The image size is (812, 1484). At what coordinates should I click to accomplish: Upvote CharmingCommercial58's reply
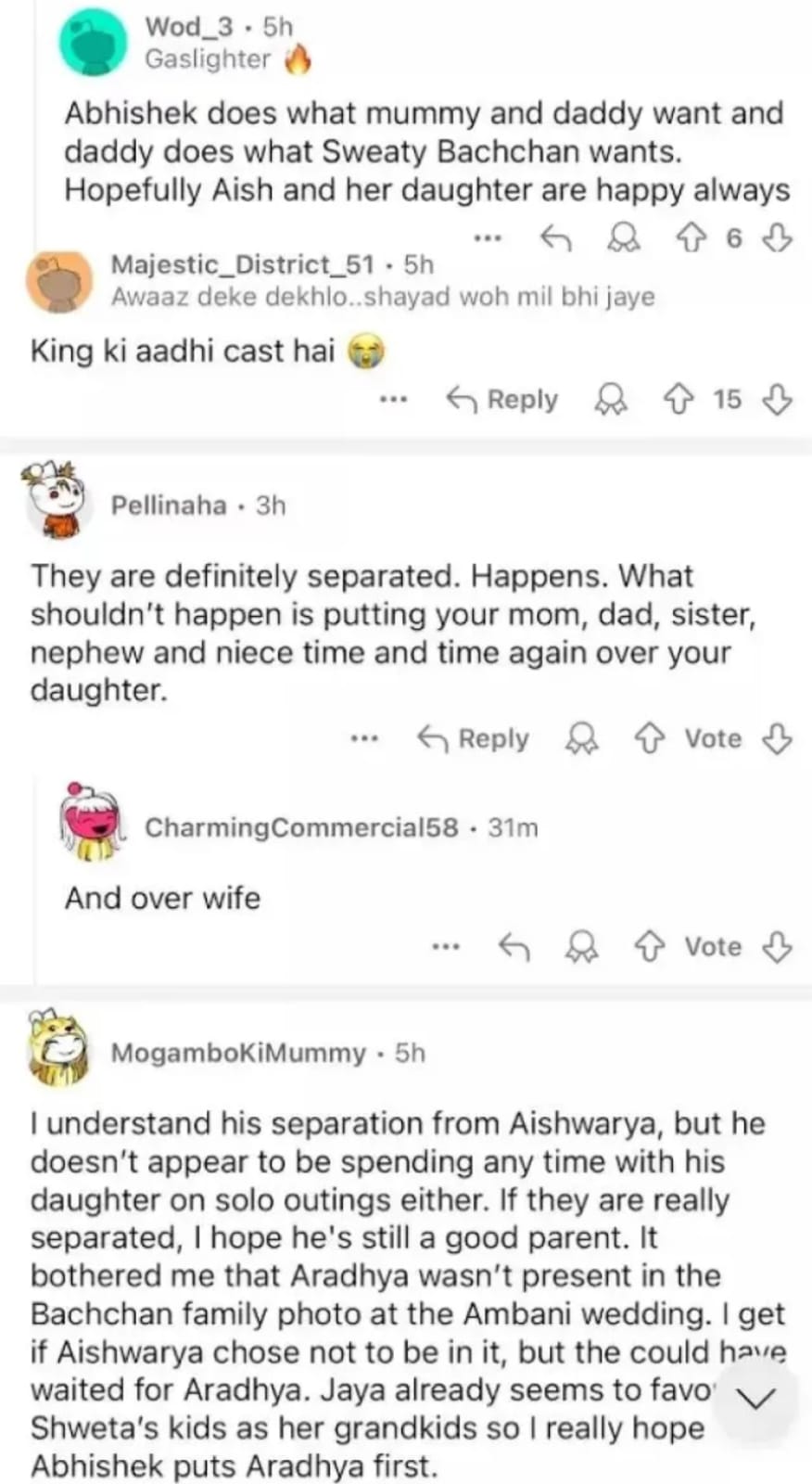click(649, 947)
